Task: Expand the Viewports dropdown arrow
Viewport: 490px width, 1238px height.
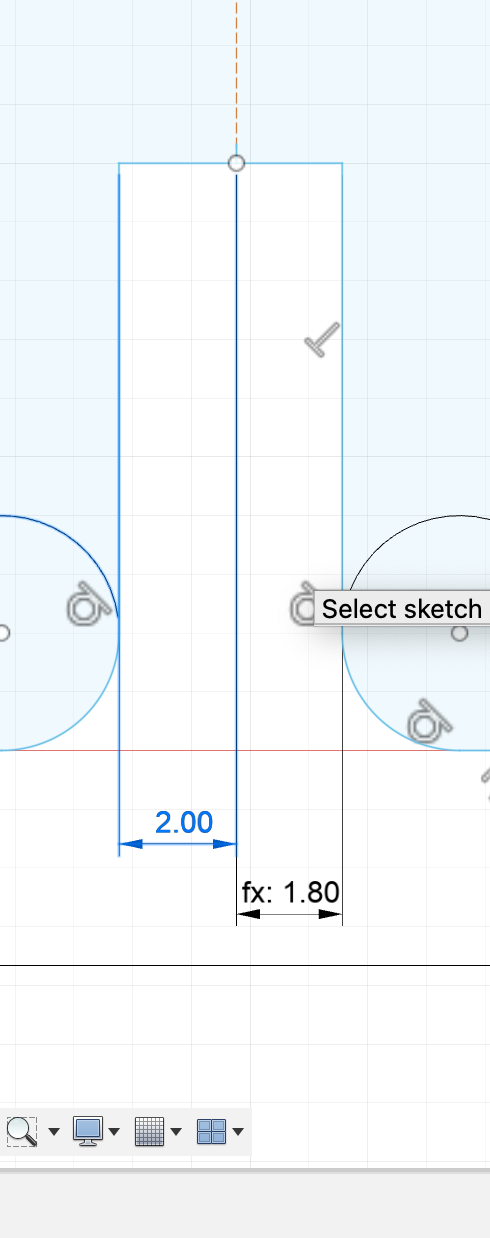Action: tap(238, 1132)
